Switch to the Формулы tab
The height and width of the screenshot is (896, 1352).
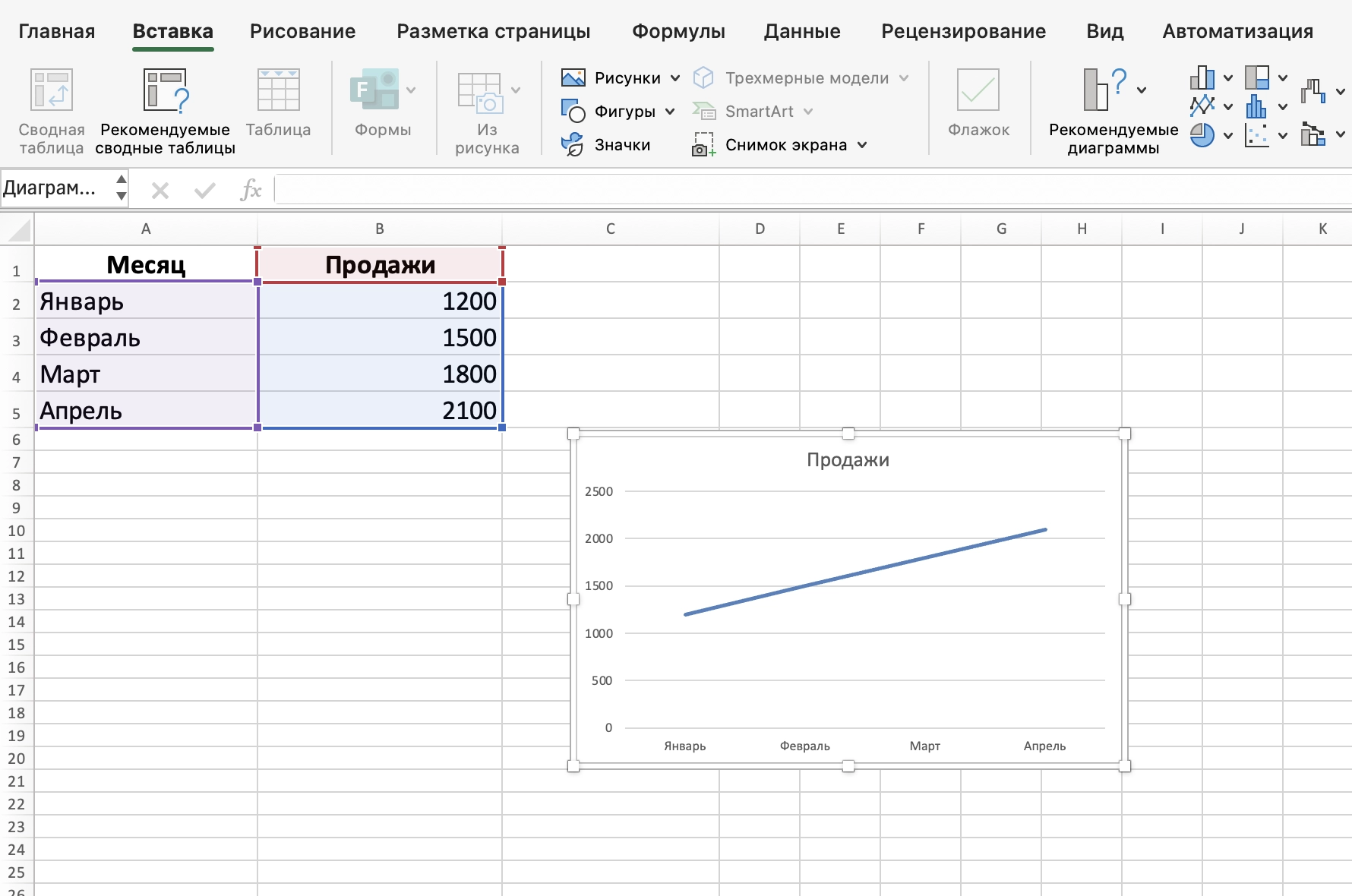tap(678, 31)
